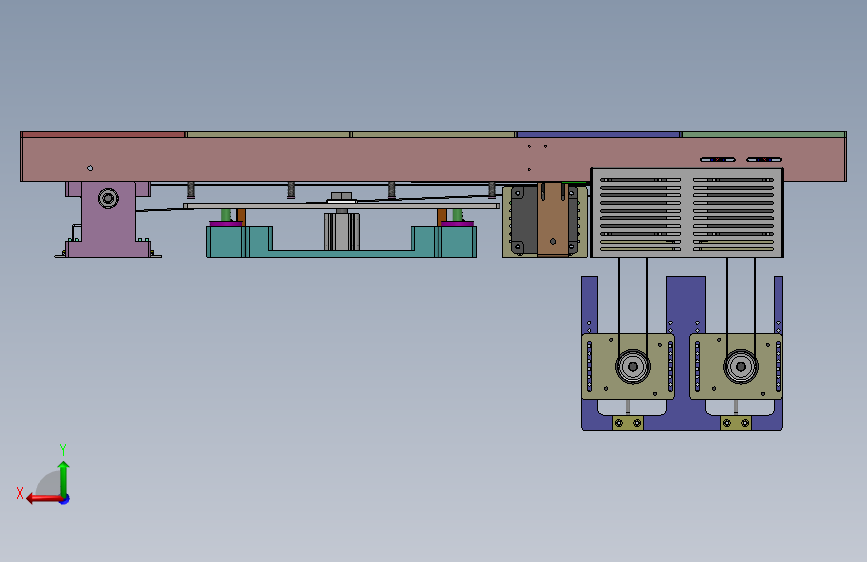Screen dimensions: 867x562
Task: Select the thin gray plate above the cylinder
Action: coord(341,206)
